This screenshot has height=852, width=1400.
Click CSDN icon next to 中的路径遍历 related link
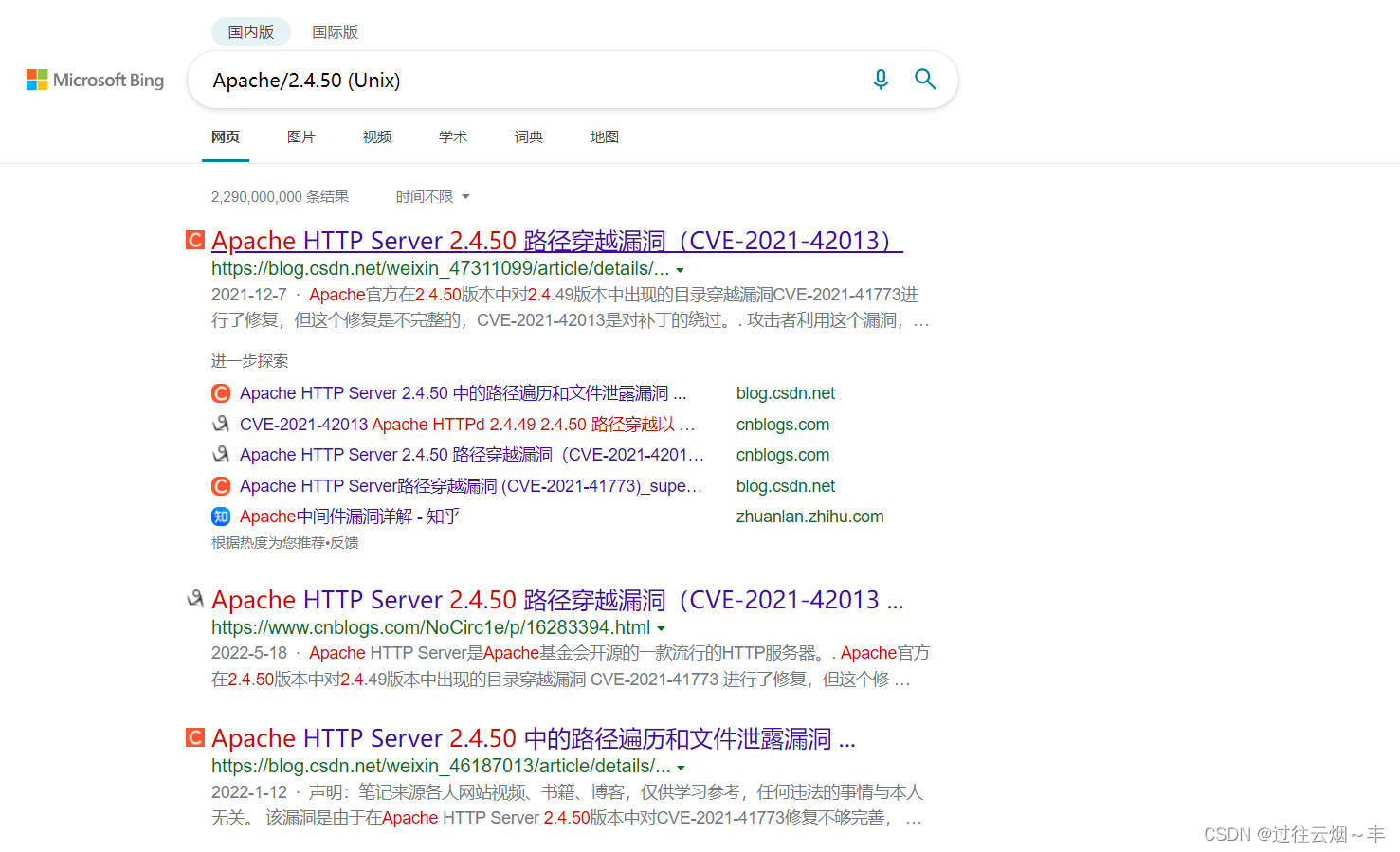click(x=221, y=393)
